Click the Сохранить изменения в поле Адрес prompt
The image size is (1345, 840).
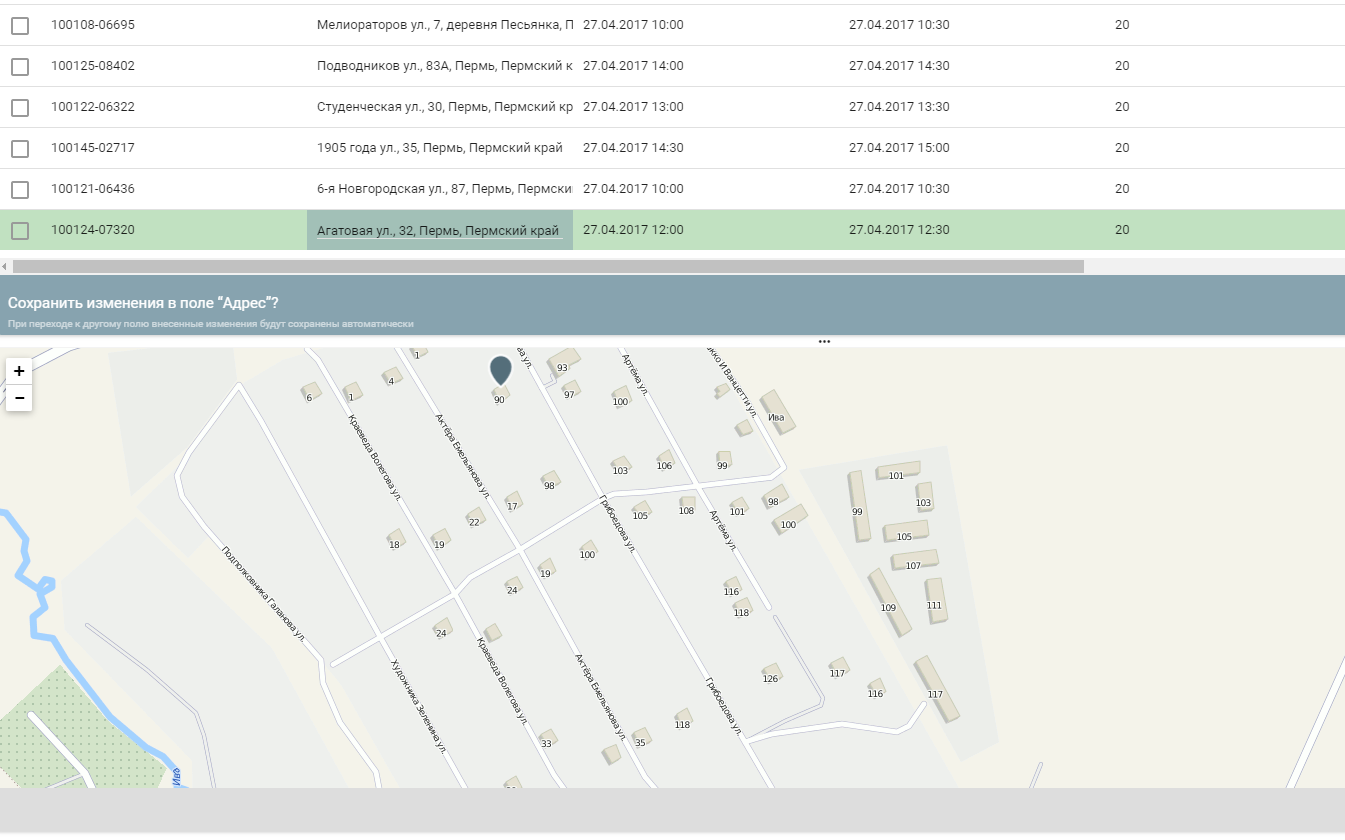[143, 302]
